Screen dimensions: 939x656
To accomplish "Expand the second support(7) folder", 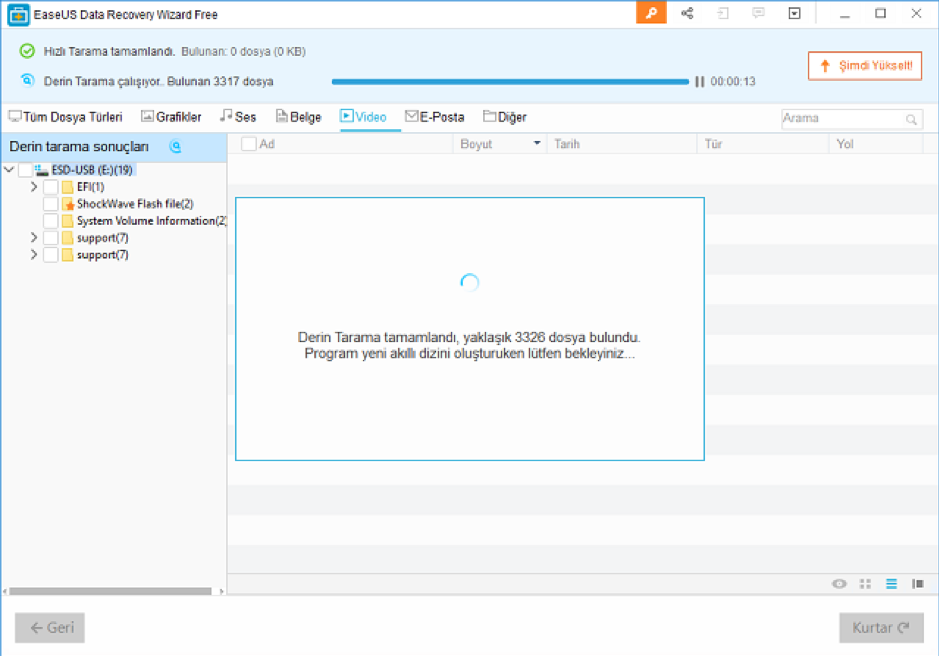I will click(34, 255).
